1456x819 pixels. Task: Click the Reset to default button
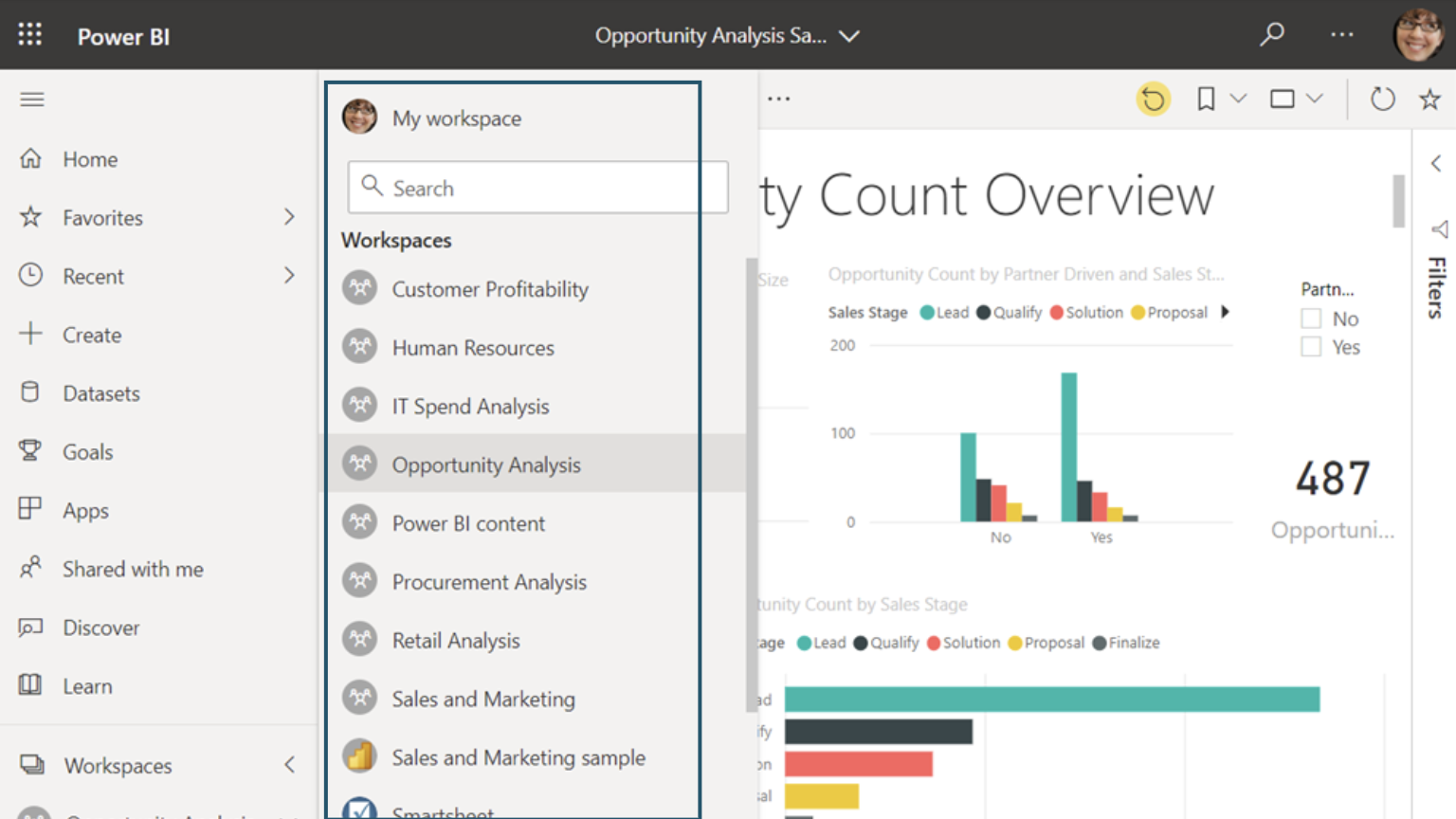pyautogui.click(x=1153, y=99)
